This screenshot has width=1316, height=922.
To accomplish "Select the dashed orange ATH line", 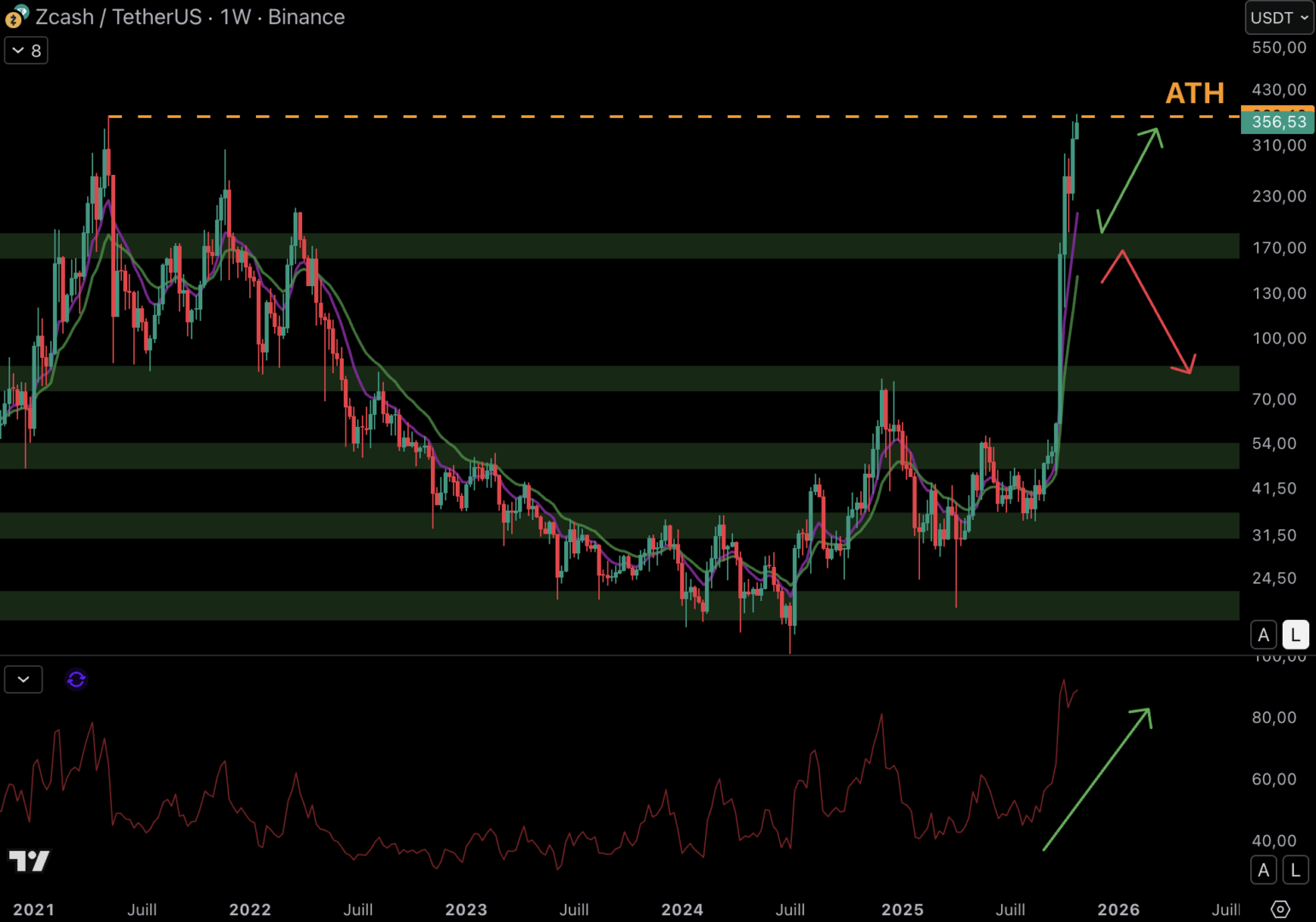I will (597, 116).
